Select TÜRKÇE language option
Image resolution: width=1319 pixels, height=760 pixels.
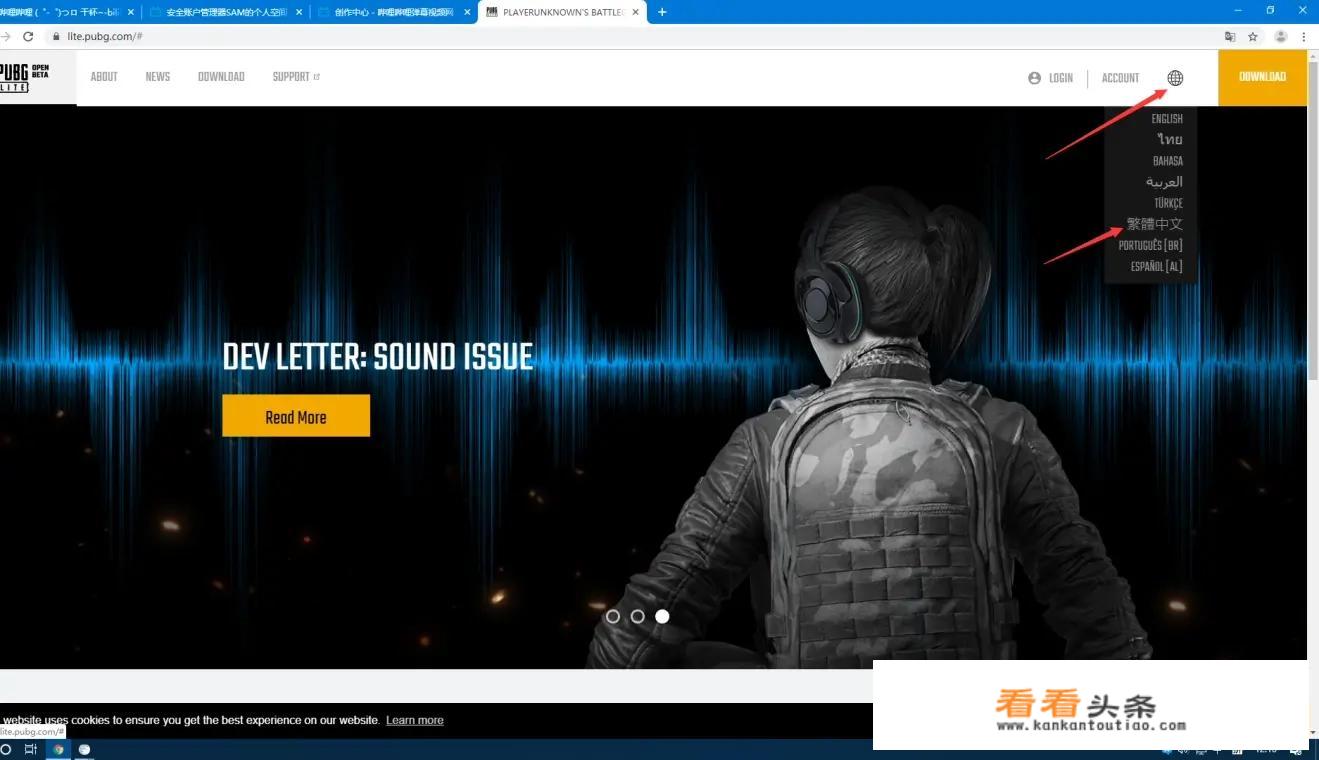pyautogui.click(x=1168, y=203)
